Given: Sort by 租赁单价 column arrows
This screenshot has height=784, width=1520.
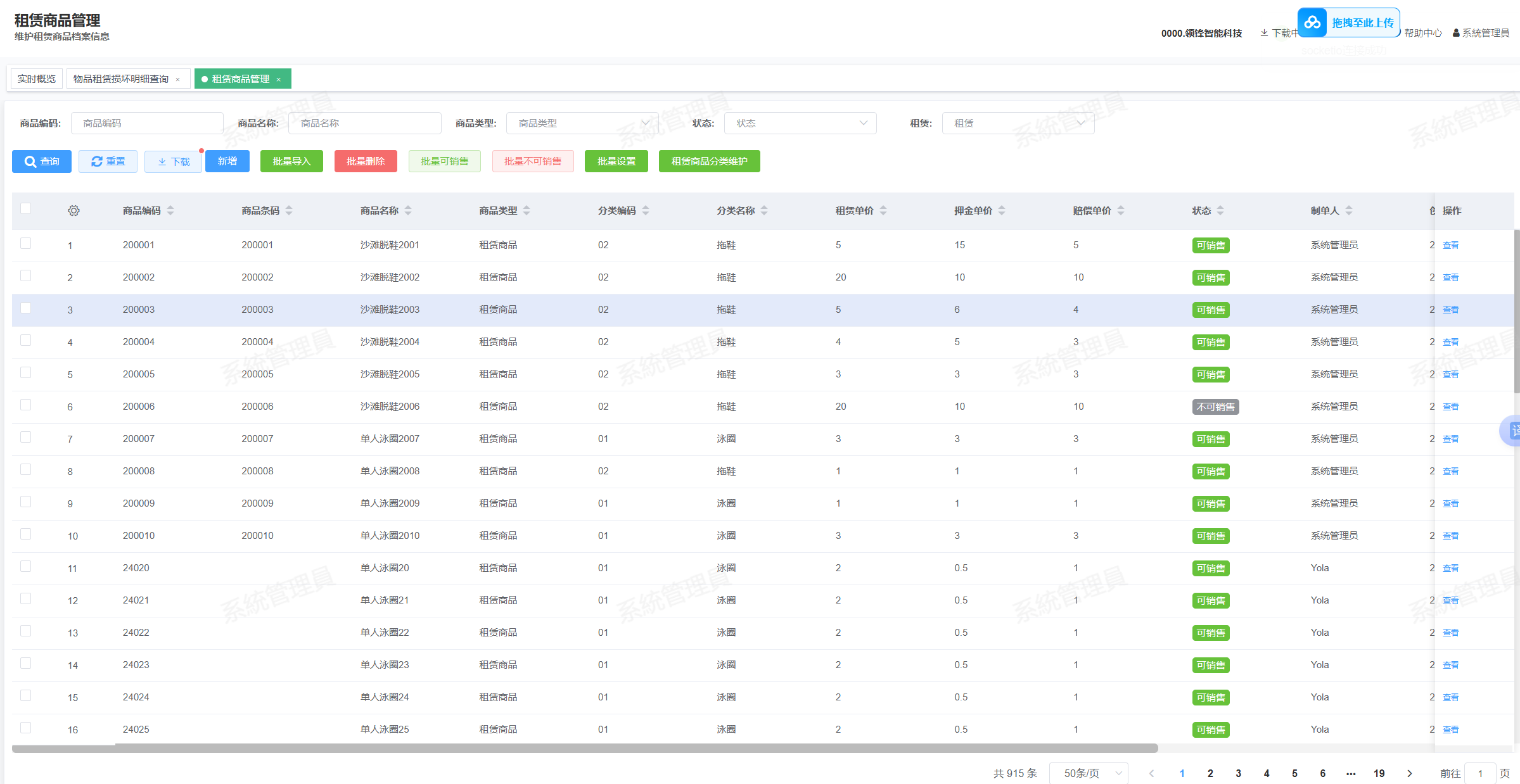Looking at the screenshot, I should click(x=883, y=210).
